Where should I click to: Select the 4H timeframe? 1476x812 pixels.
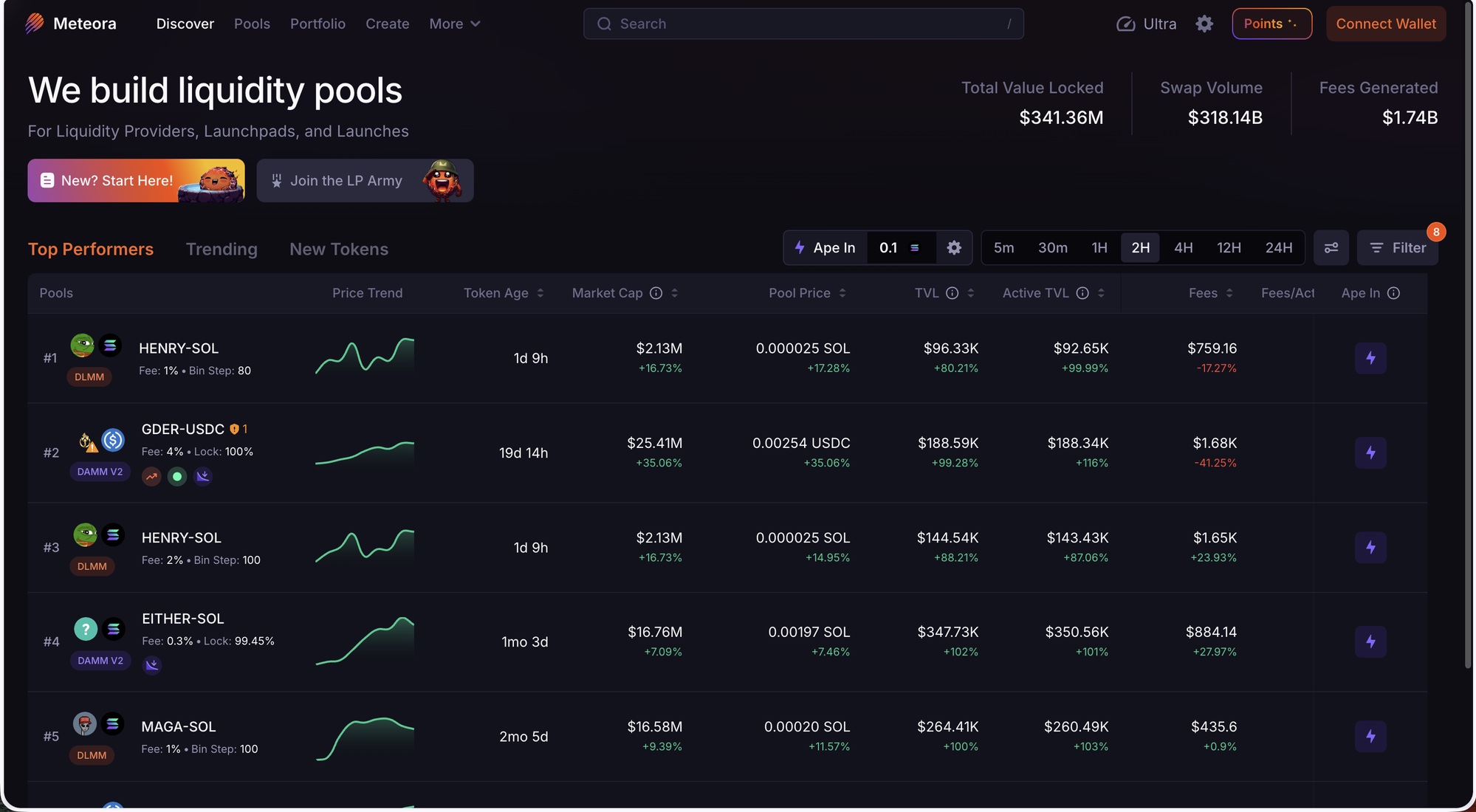(1184, 248)
